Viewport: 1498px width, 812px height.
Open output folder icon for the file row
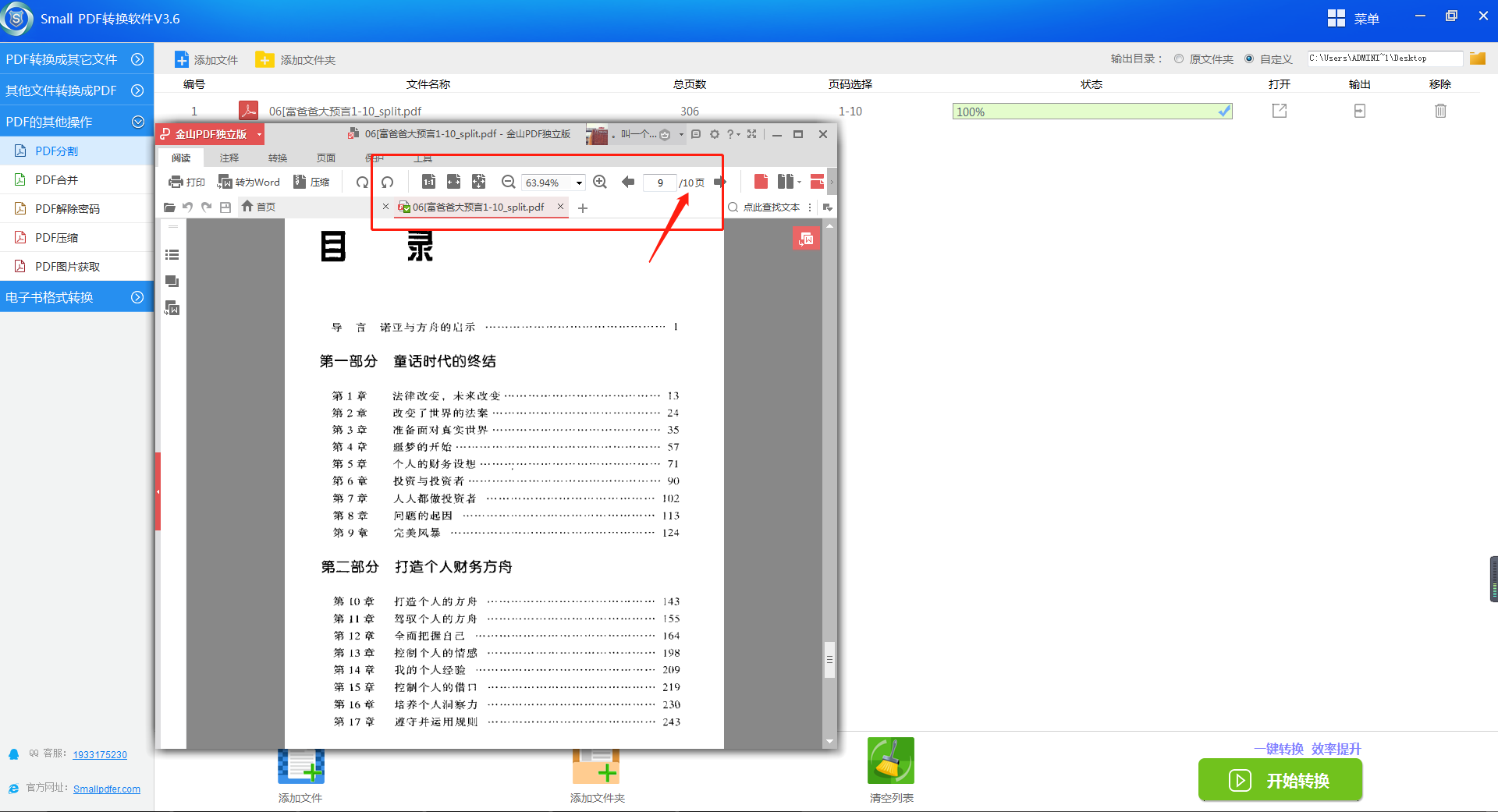pyautogui.click(x=1360, y=111)
